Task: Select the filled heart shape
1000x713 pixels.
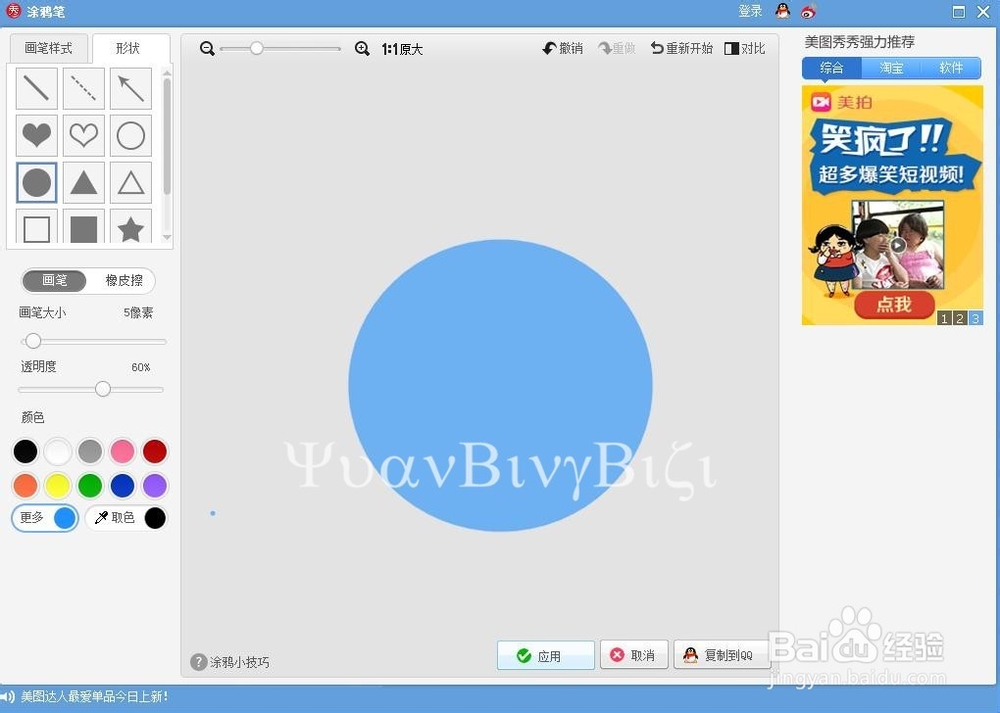Action: coord(36,135)
